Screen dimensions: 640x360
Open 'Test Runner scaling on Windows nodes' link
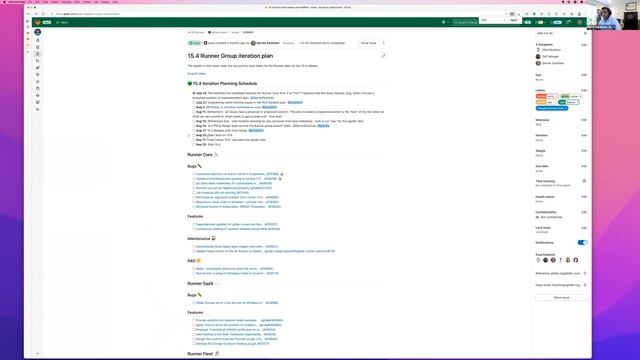point(237,273)
